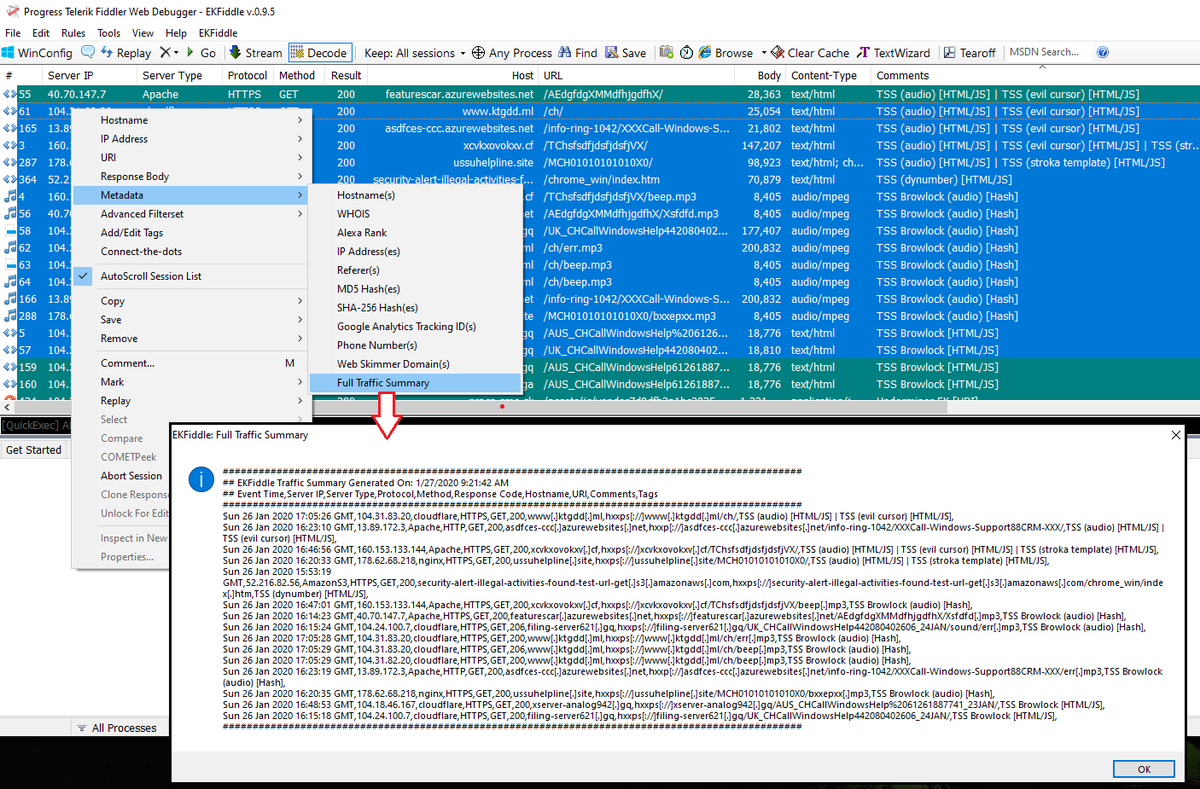Click the Comments column header
Image resolution: width=1200 pixels, height=789 pixels.
tap(1035, 76)
